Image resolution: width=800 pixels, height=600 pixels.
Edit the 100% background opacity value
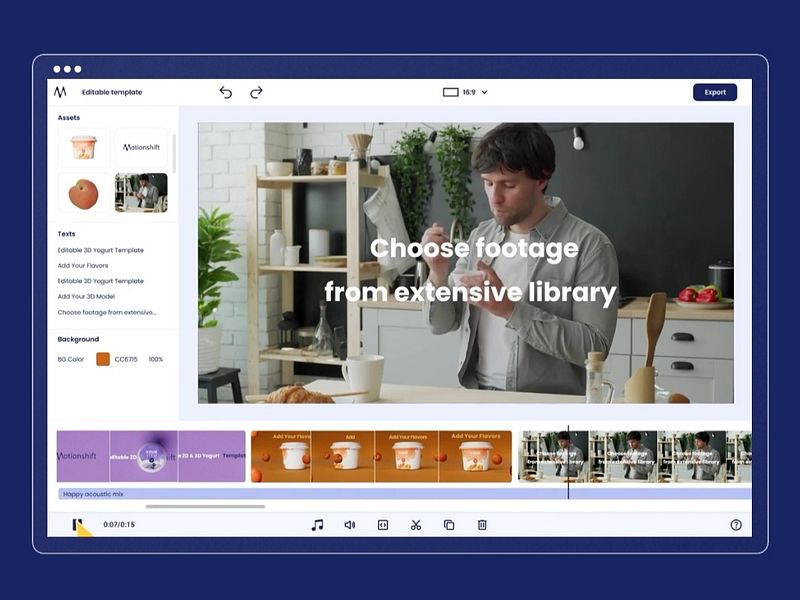tap(156, 359)
